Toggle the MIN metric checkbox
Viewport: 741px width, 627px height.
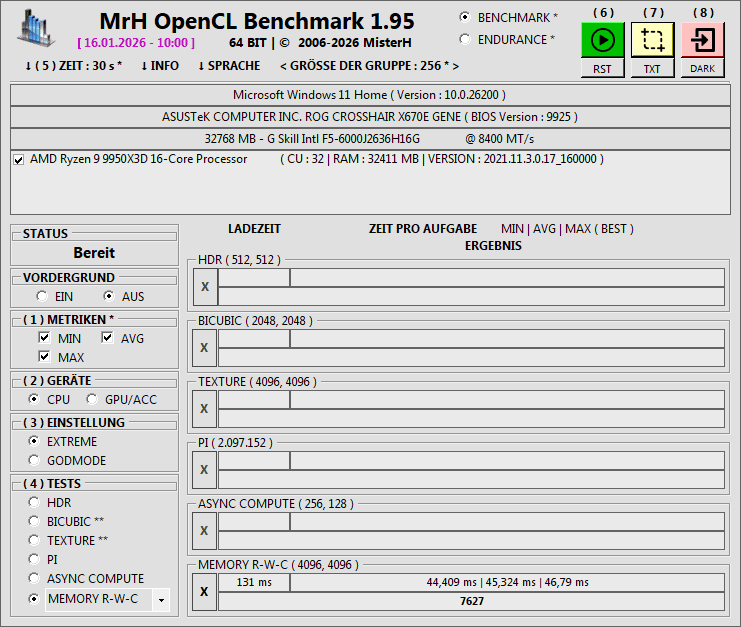(x=44, y=338)
